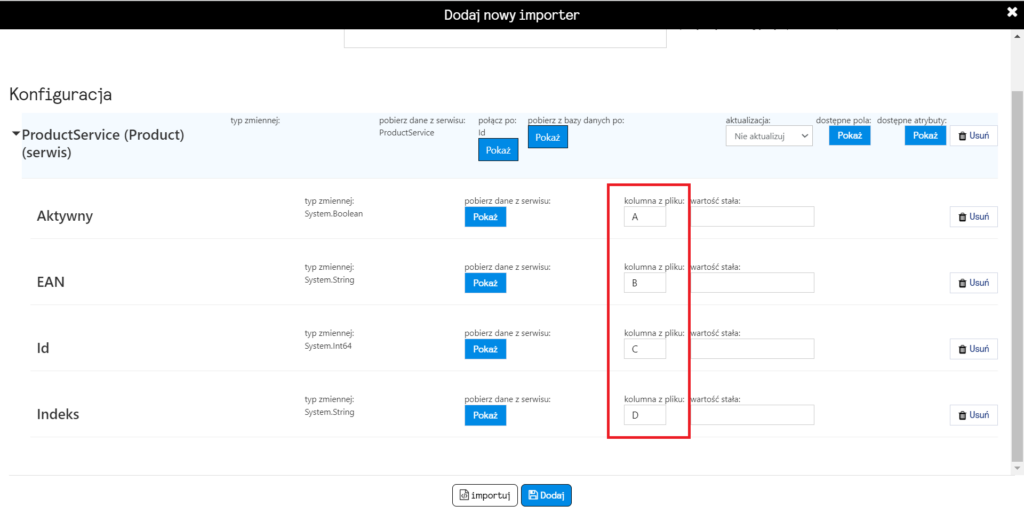
Task: Delete the Id row via its trash icon
Action: pyautogui.click(x=974, y=349)
